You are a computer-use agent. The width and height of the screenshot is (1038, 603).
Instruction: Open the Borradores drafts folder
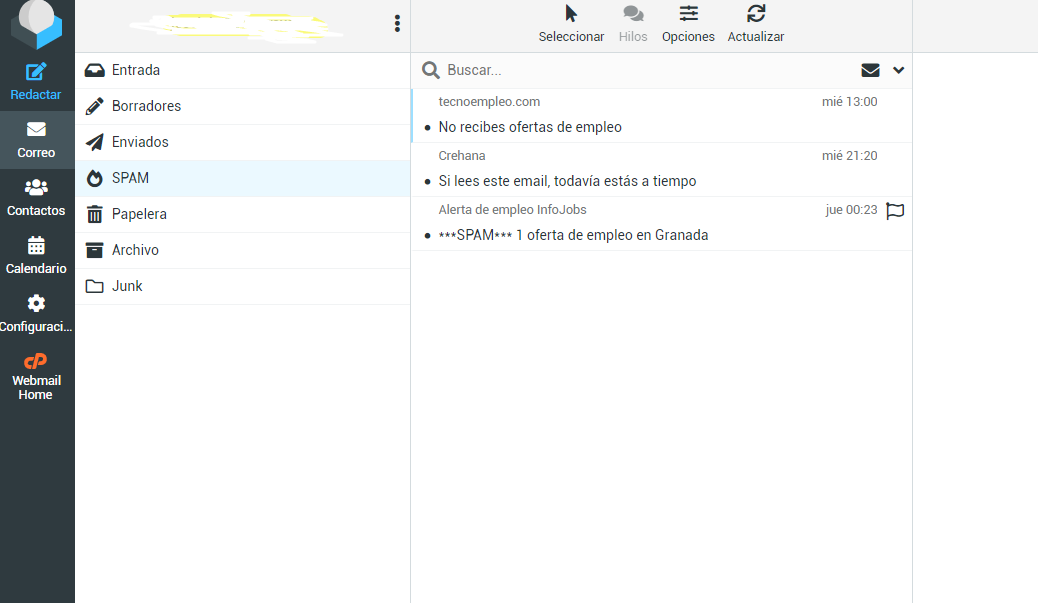click(x=146, y=106)
